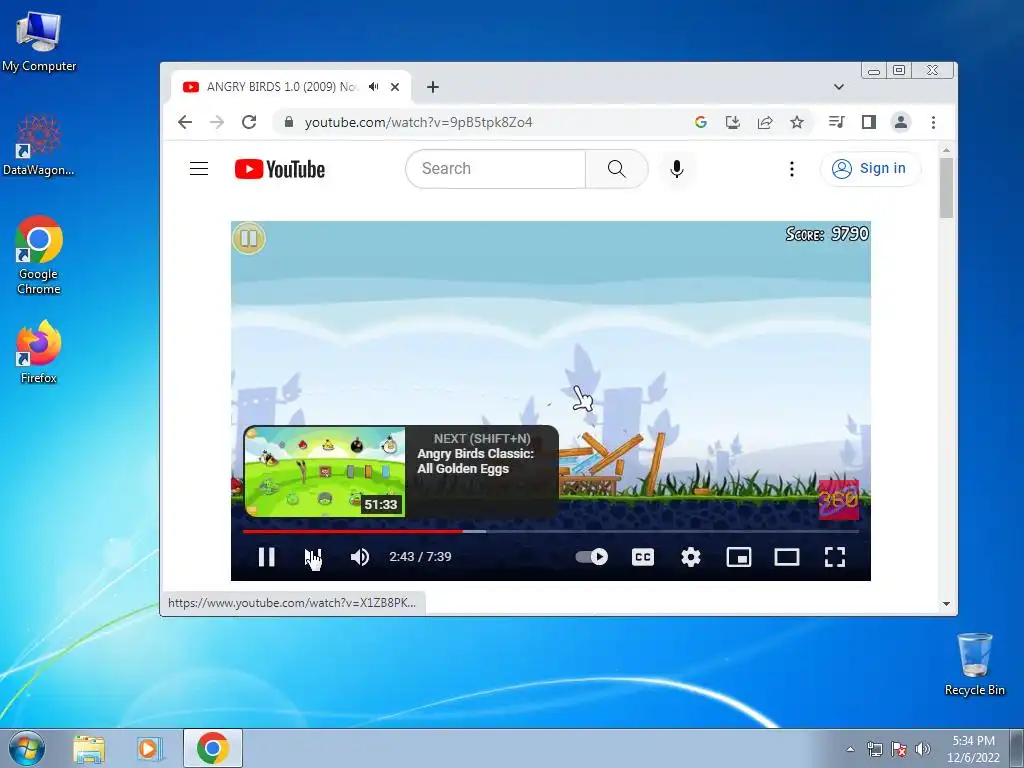Reload the YouTube page

point(249,122)
